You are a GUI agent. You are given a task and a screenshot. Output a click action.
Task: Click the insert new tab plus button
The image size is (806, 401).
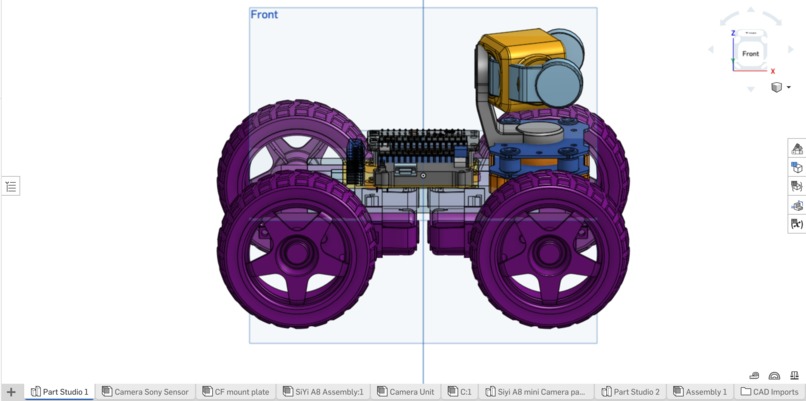tap(11, 392)
